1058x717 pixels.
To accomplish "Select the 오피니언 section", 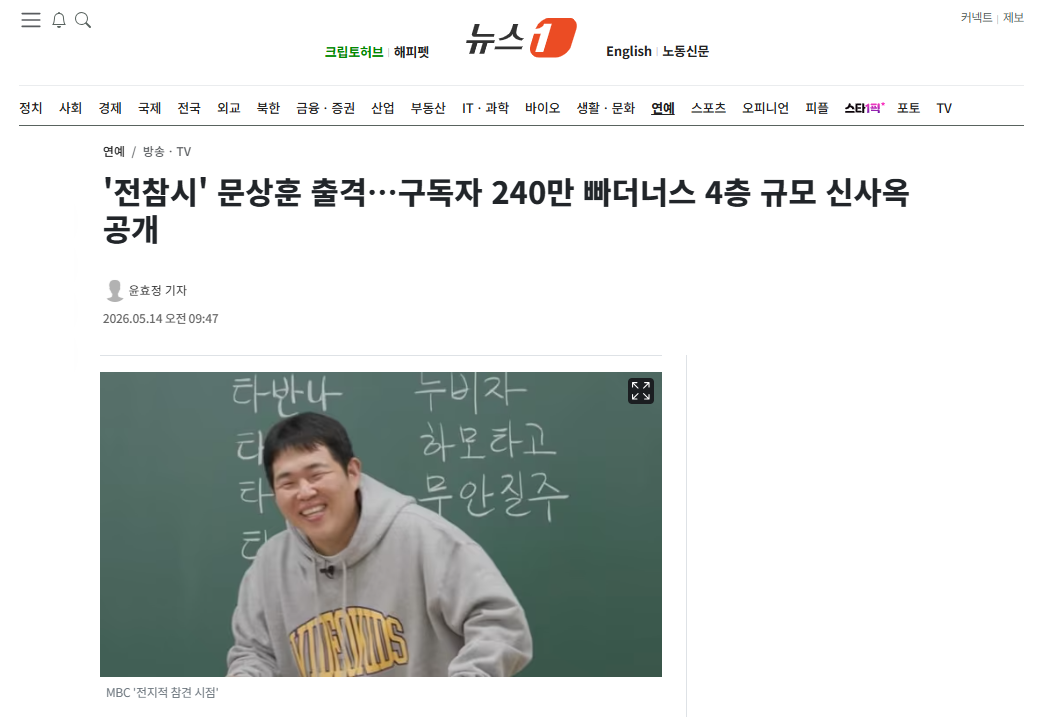I will click(766, 108).
